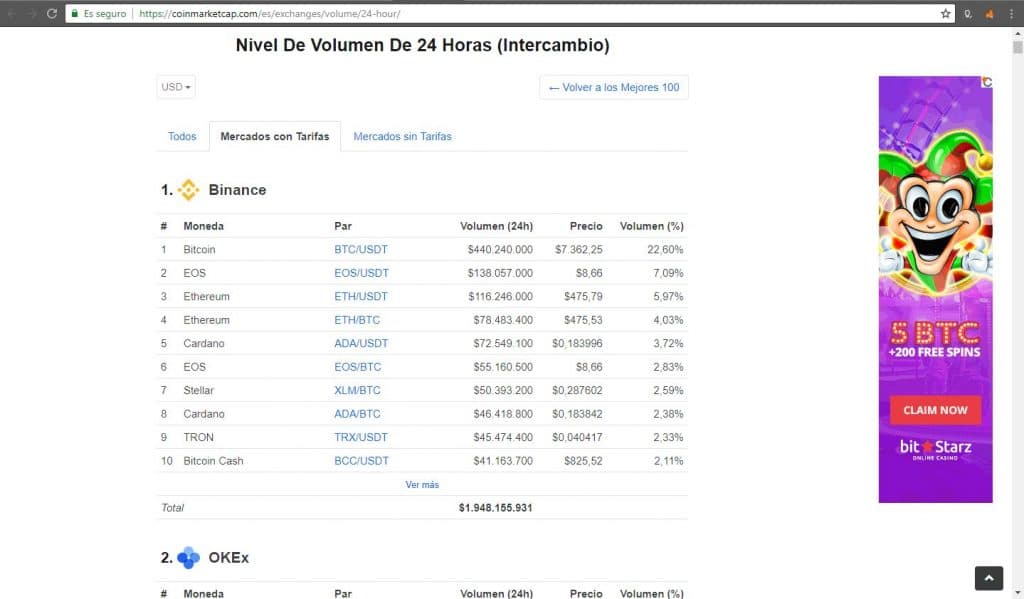
Task: Open the USD currency dropdown
Action: pyautogui.click(x=176, y=87)
